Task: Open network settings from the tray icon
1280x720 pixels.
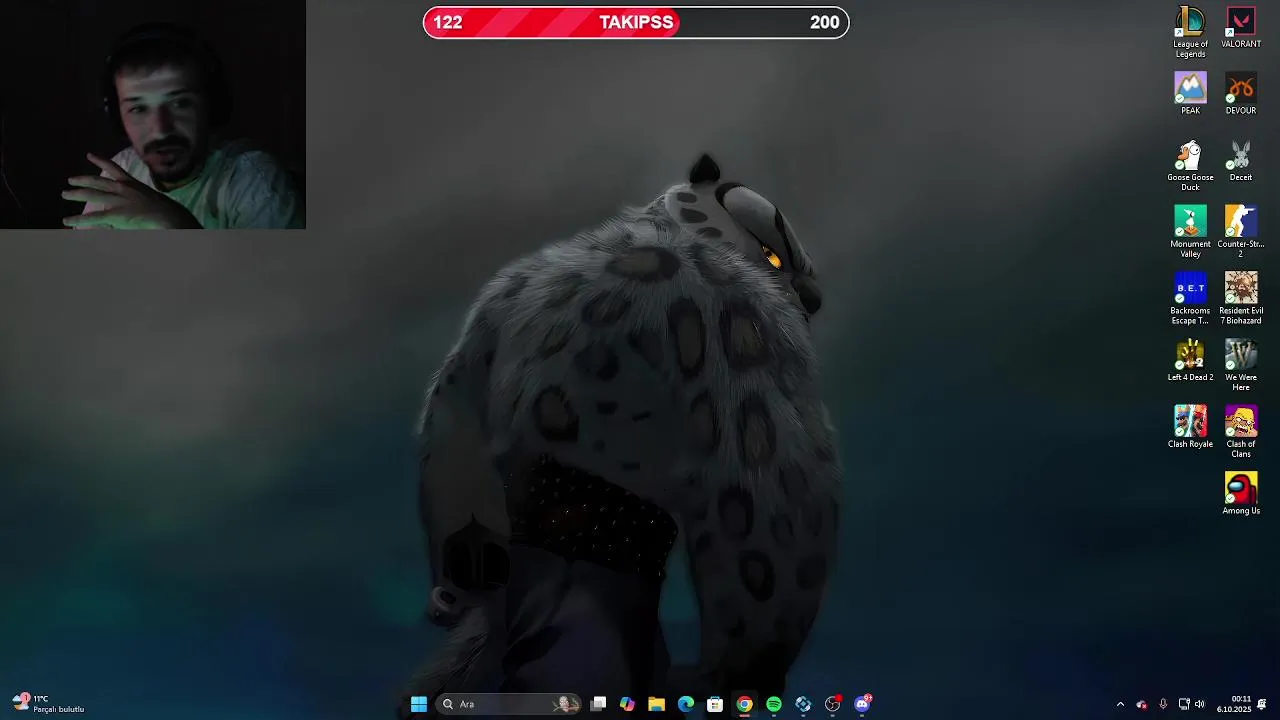Action: pos(1184,704)
